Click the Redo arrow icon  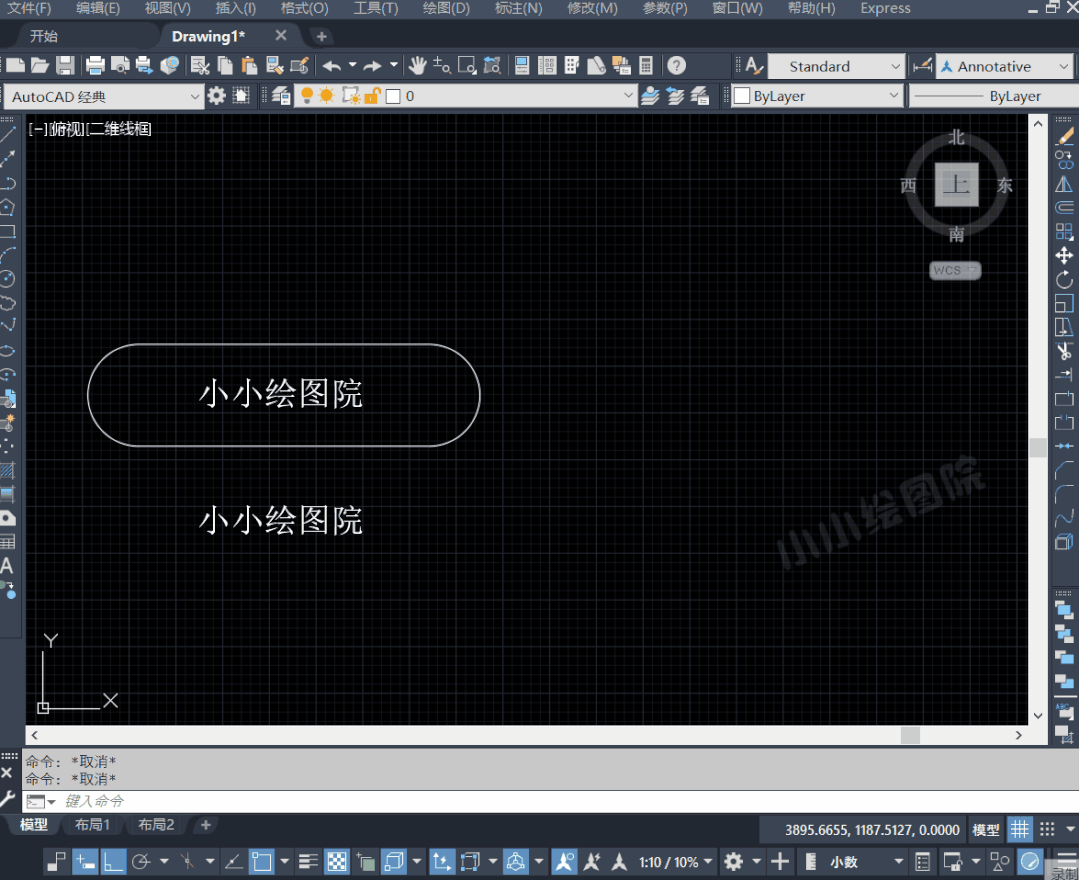coord(372,66)
